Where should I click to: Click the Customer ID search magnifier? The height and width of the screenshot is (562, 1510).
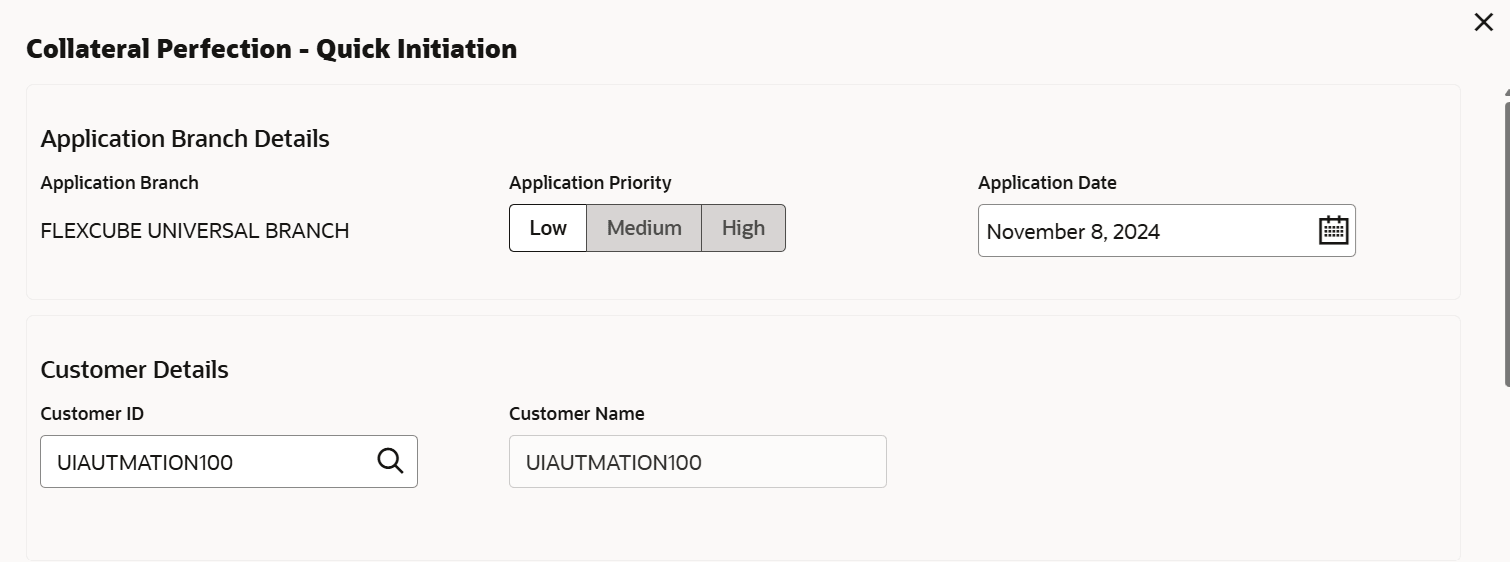(x=390, y=461)
